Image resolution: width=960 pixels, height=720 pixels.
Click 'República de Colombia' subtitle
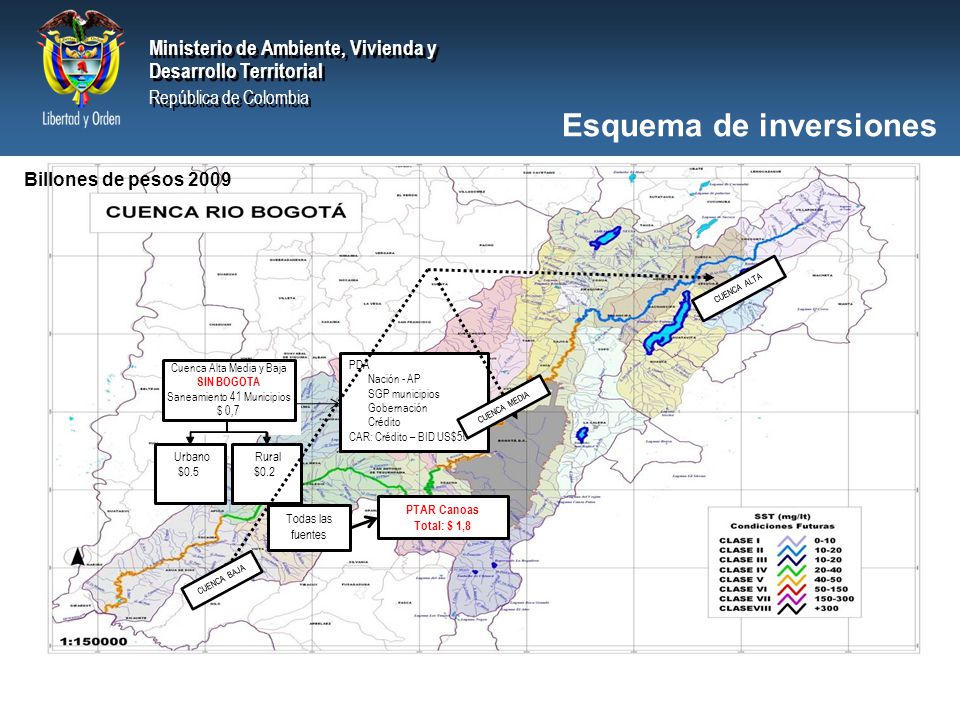229,98
